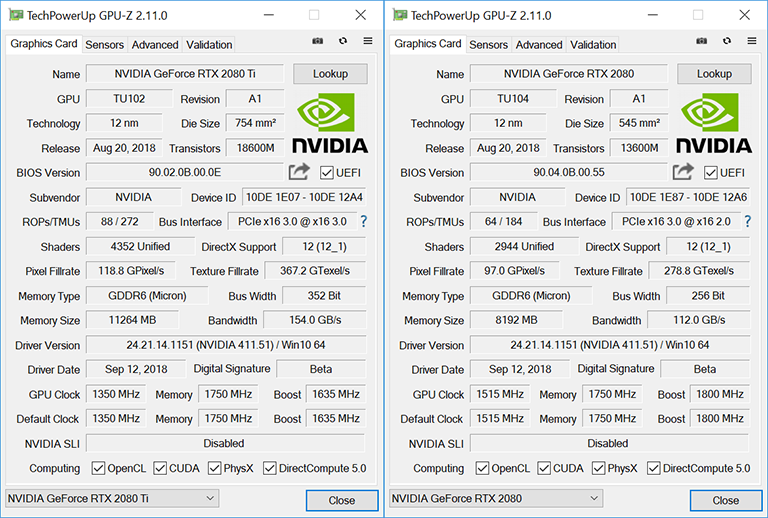768x518 pixels.
Task: Select Graphics Card tab in RTX 2080 Ti window
Action: 44,44
